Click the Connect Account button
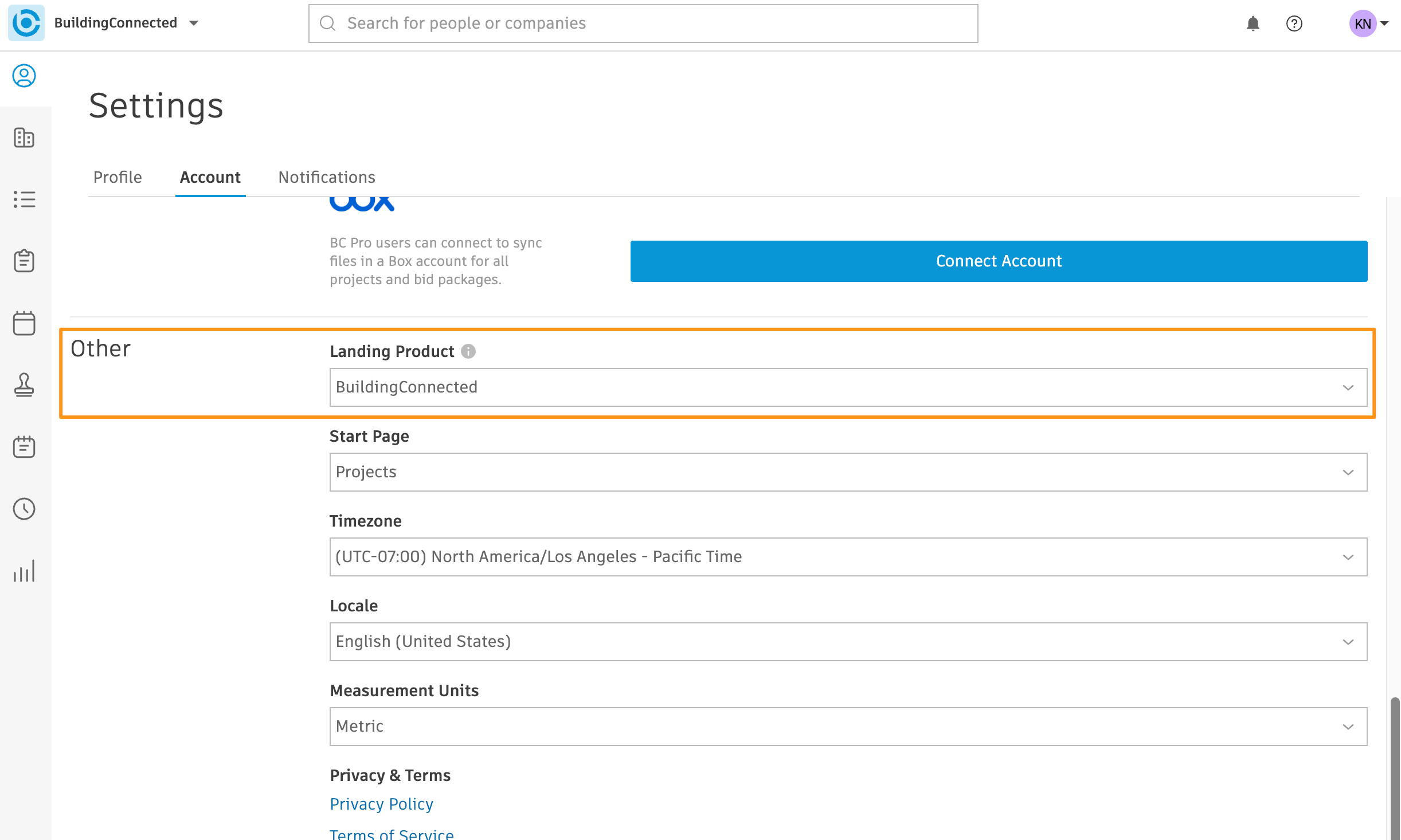This screenshot has height=840, width=1401. tap(999, 261)
